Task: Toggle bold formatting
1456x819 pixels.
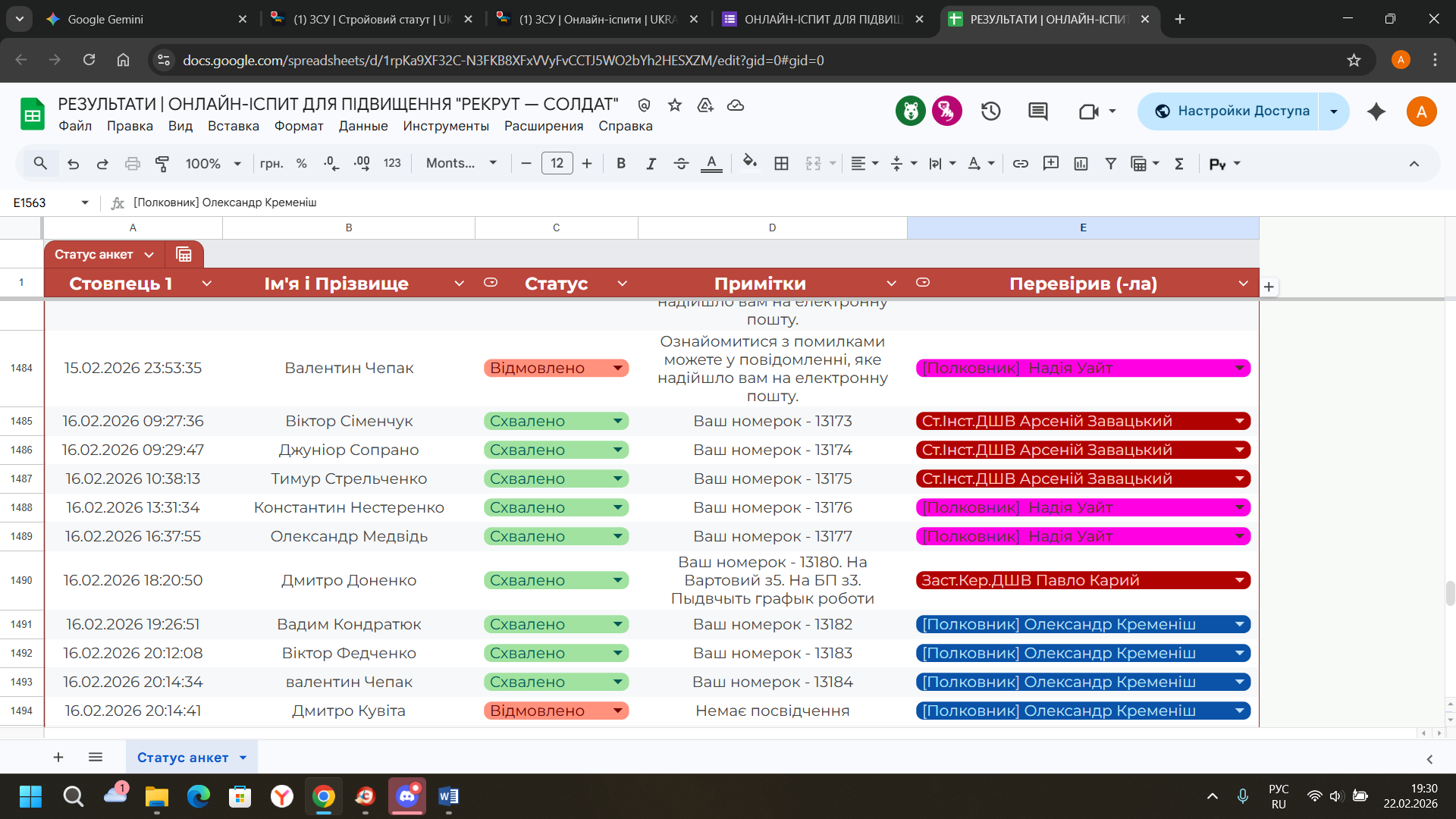Action: click(x=621, y=163)
